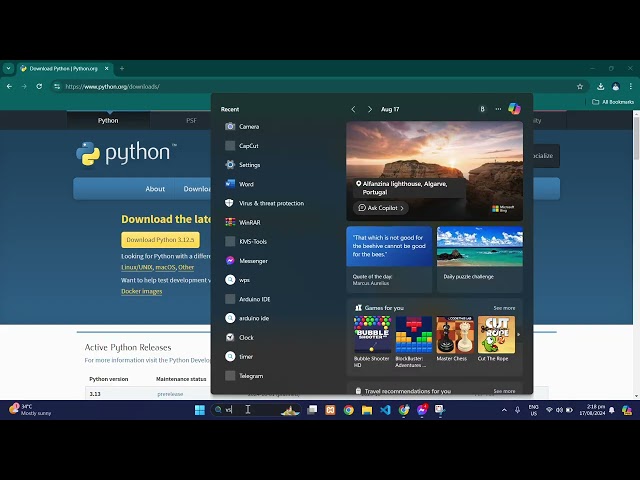Select the PSF top site tab
The width and height of the screenshot is (640, 480).
(191, 120)
